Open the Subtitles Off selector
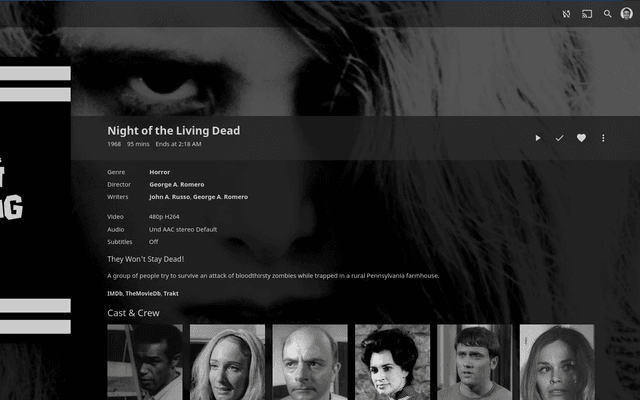The width and height of the screenshot is (640, 400). pos(153,242)
